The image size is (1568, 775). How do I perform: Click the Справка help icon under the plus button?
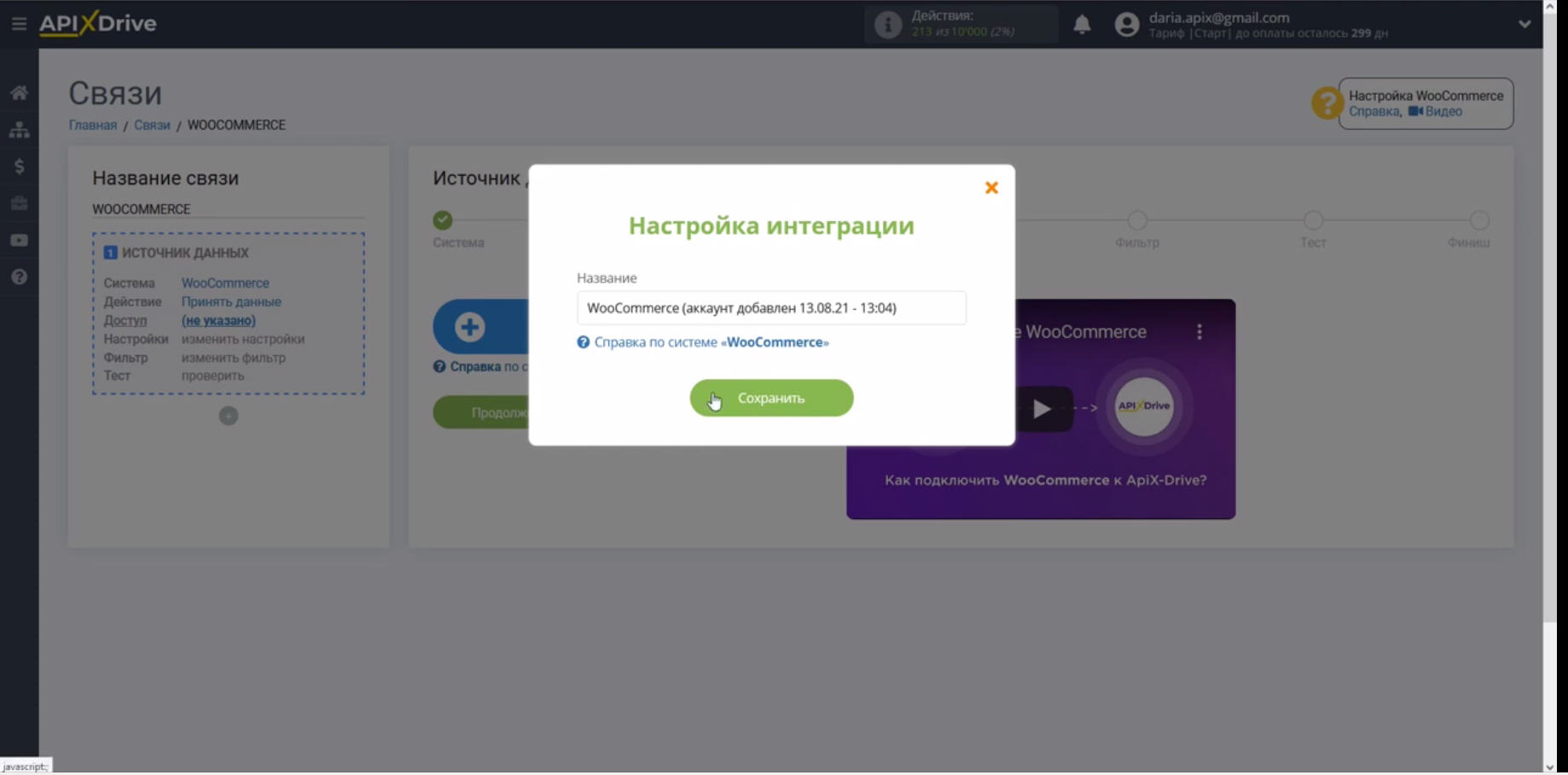439,367
